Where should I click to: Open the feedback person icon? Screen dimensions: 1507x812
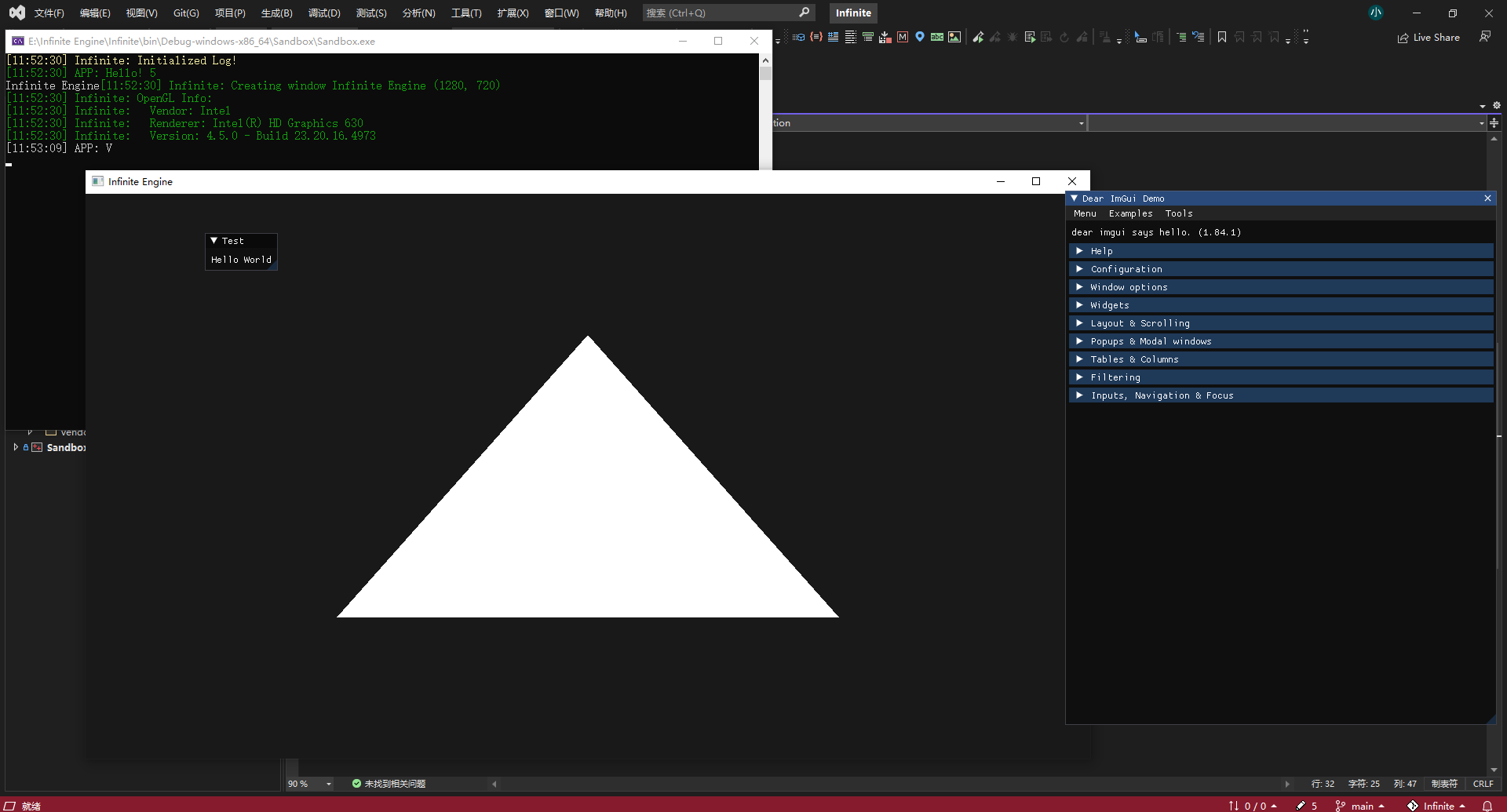[x=1485, y=37]
